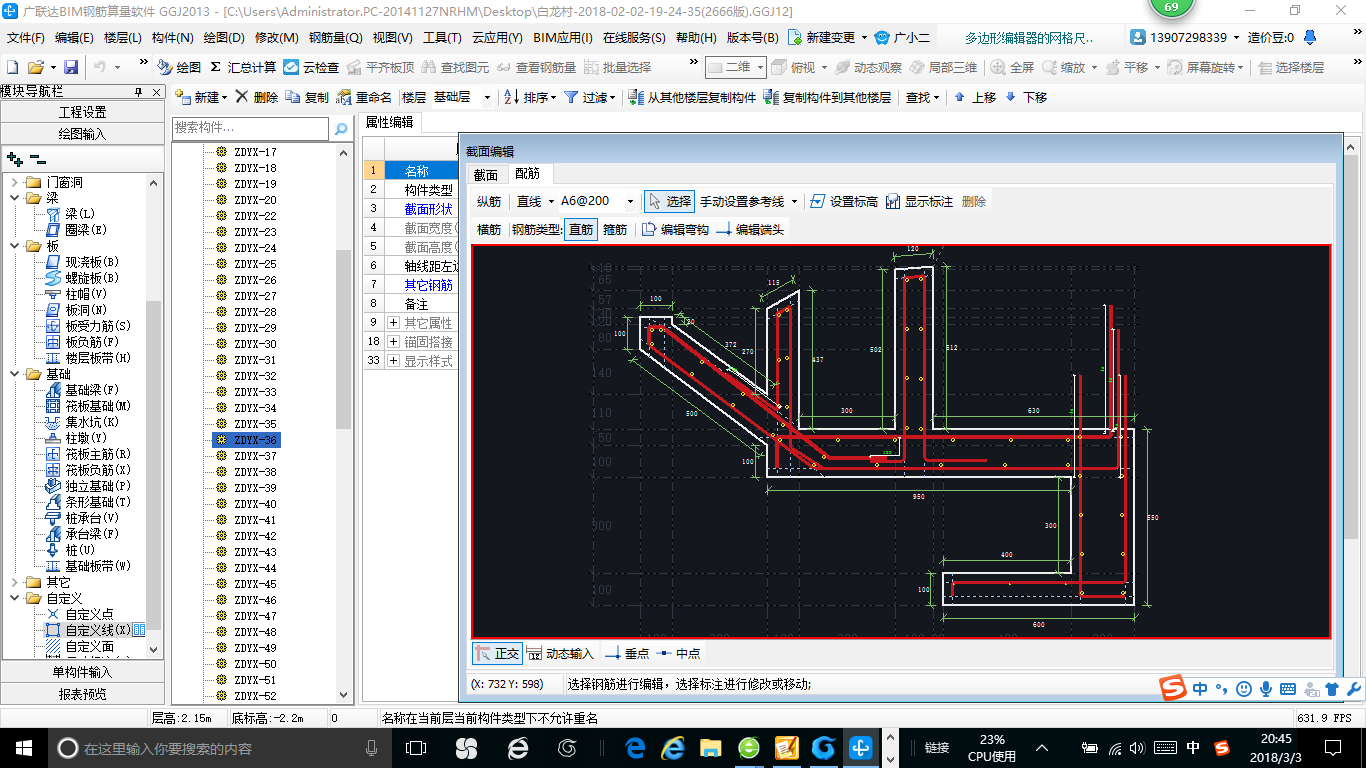
Task: Expand the 门窗洞 folder in tree
Action: point(15,182)
